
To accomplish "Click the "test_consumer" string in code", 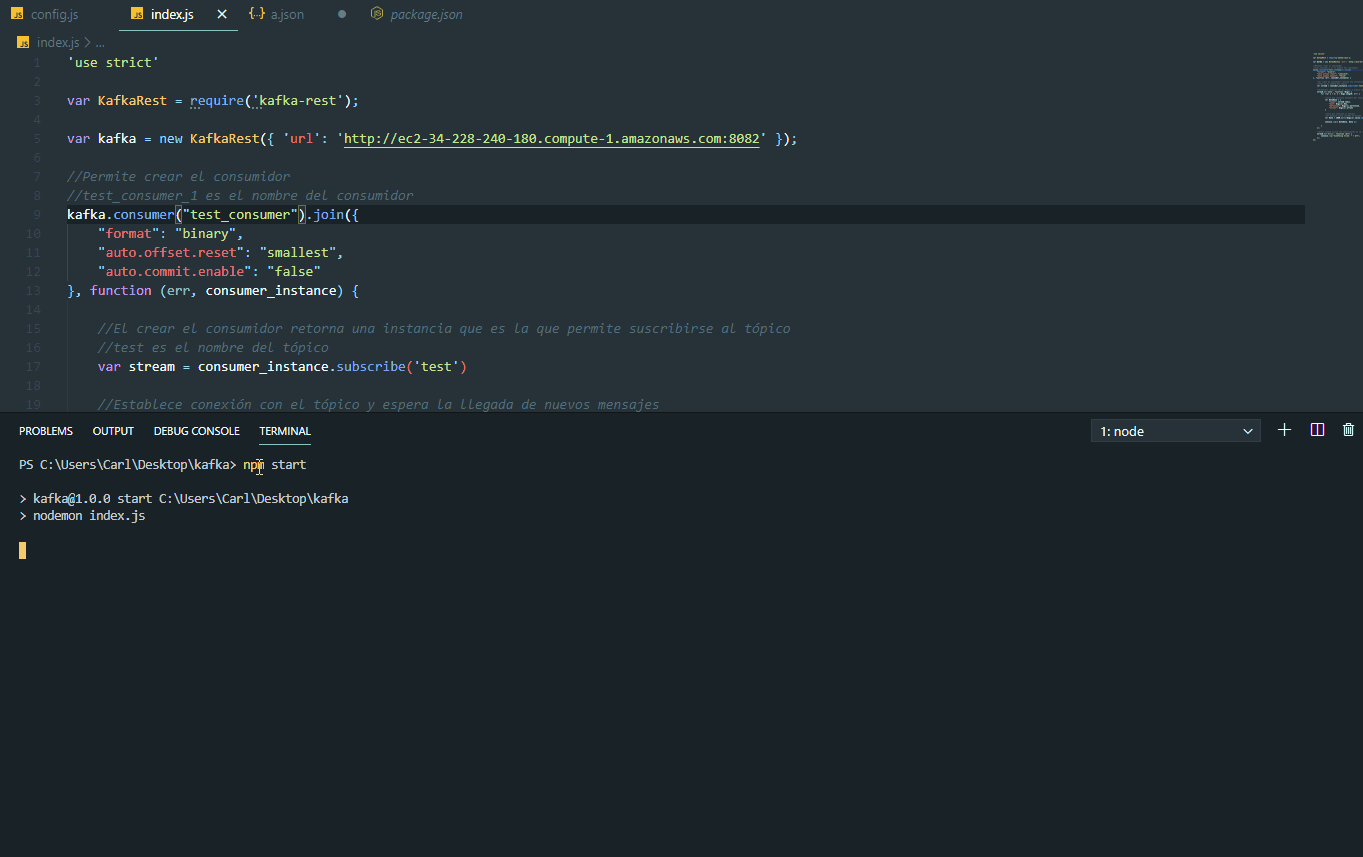I will click(x=240, y=215).
